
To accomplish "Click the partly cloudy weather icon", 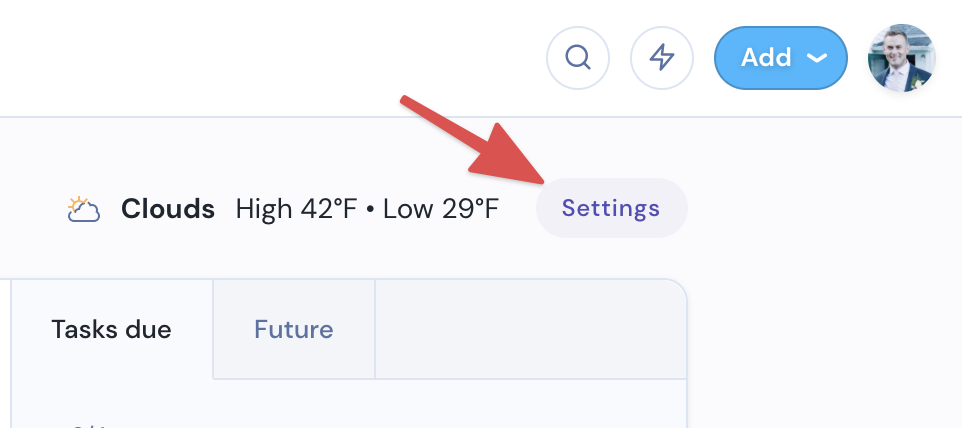I will pos(83,209).
